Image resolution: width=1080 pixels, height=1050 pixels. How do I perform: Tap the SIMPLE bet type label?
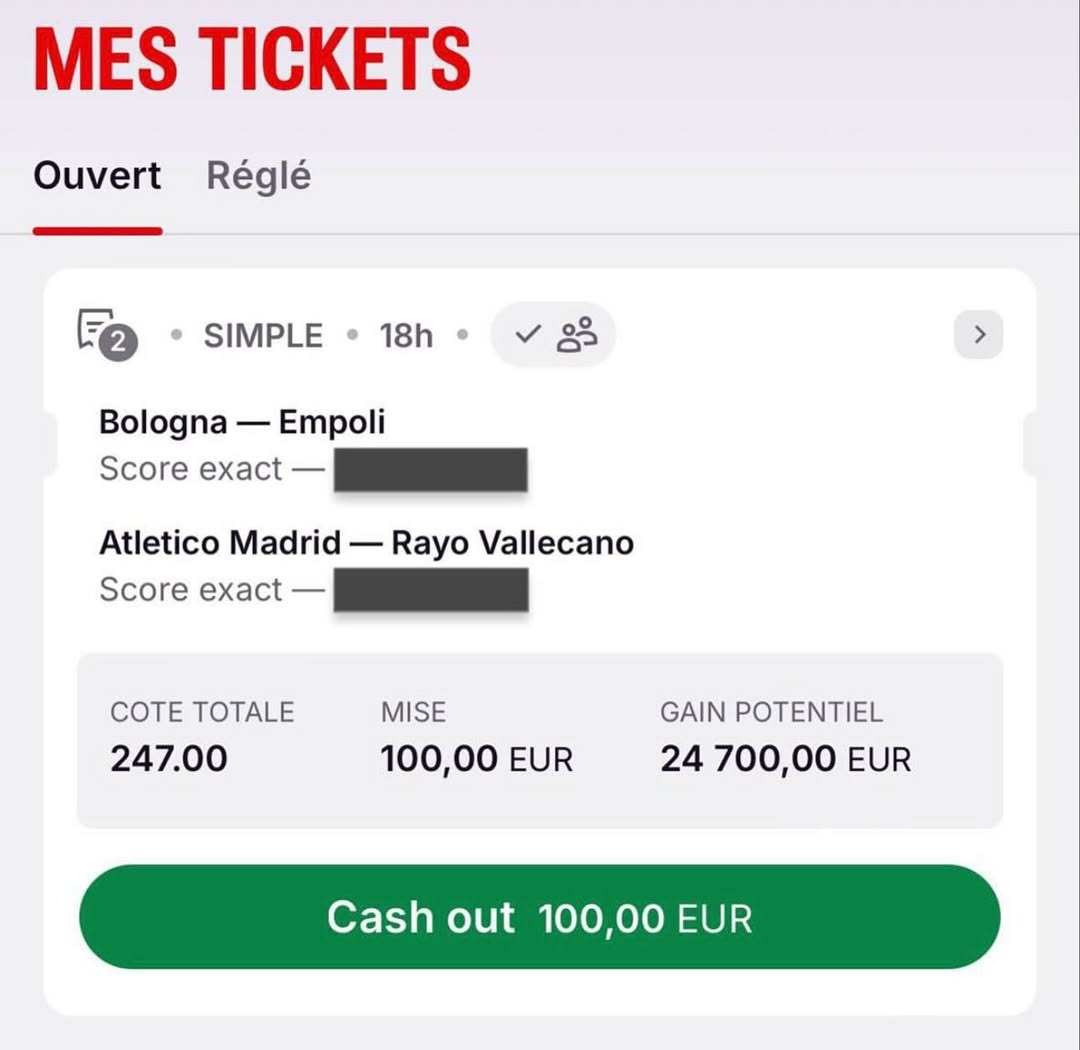pyautogui.click(x=263, y=336)
